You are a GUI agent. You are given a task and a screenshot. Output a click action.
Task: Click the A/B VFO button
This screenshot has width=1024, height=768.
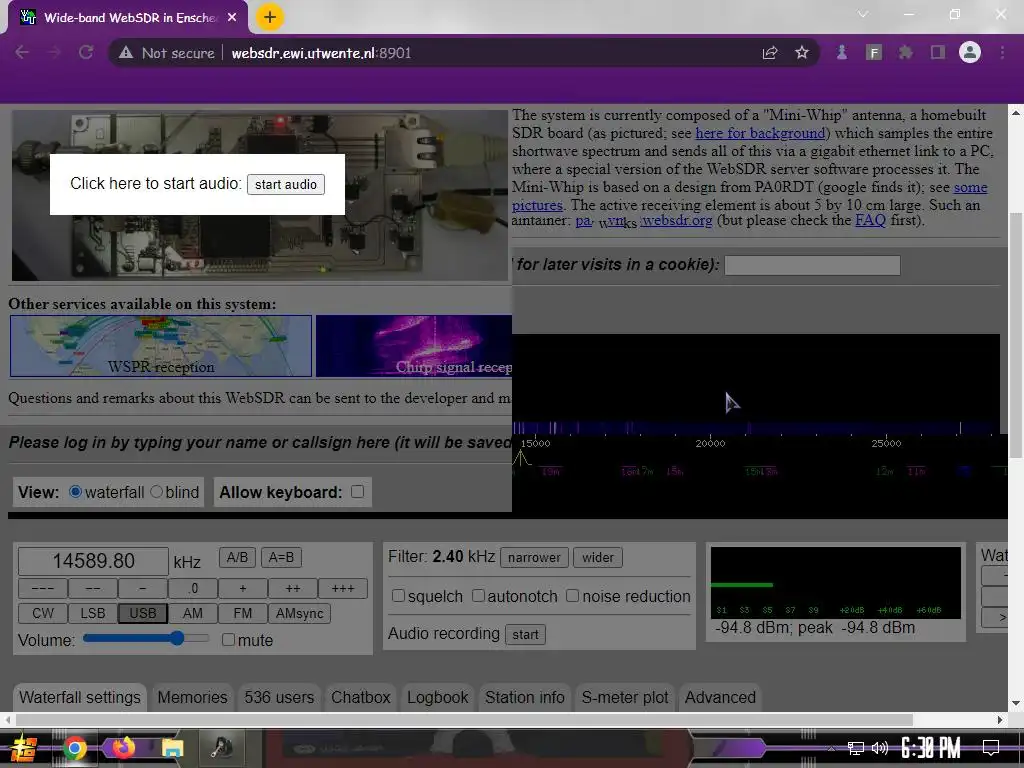point(237,557)
